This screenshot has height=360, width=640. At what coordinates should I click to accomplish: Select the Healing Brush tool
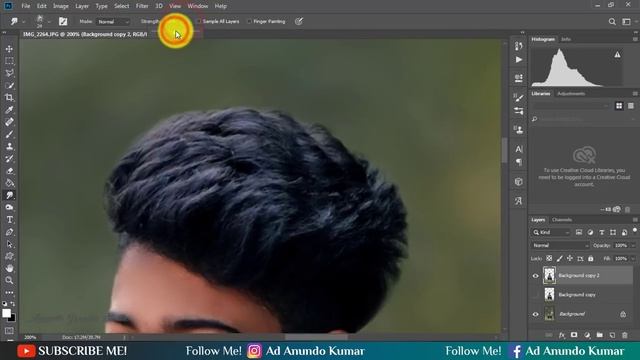click(9, 122)
